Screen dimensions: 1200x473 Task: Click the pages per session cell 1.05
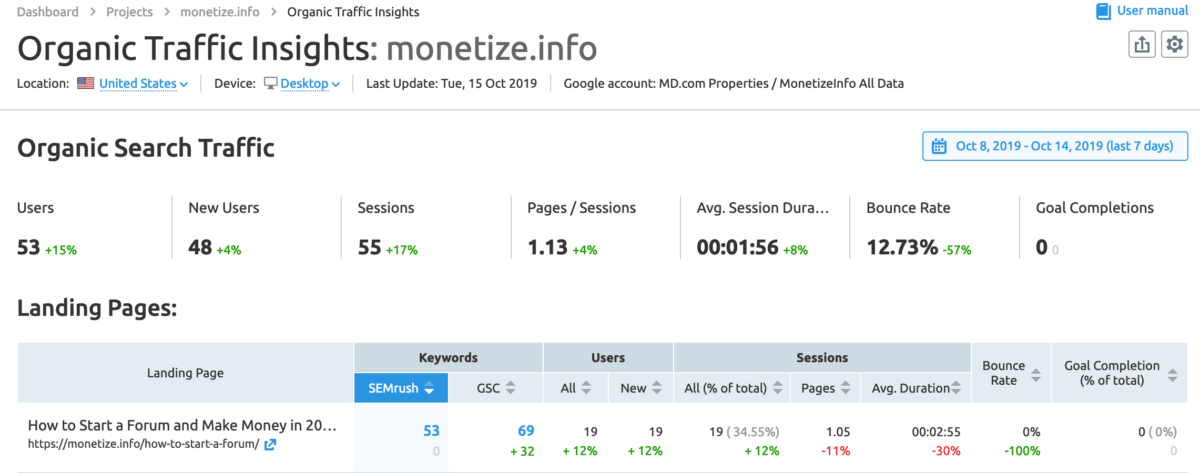(x=838, y=431)
